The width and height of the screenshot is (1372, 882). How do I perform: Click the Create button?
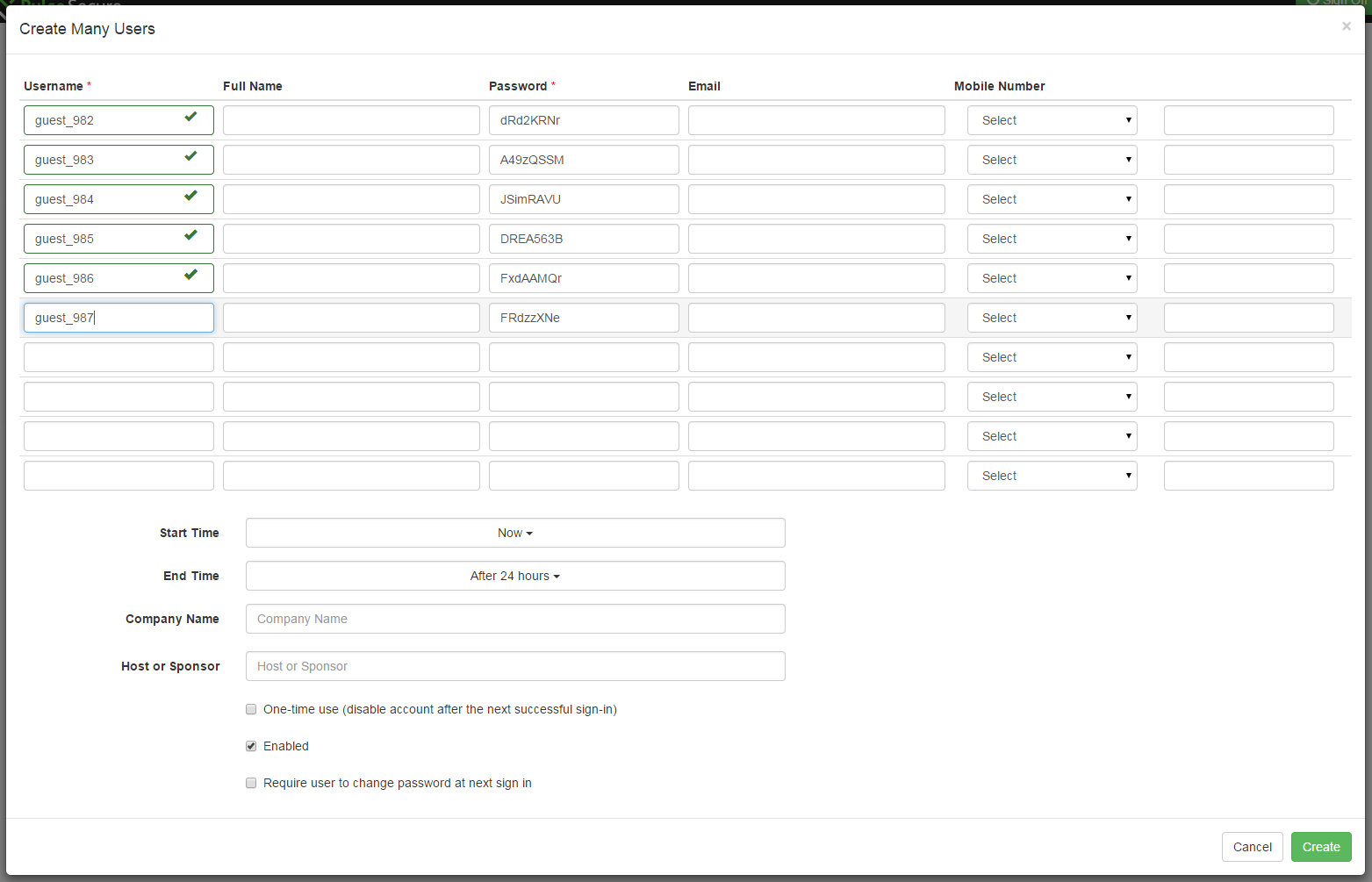pos(1321,847)
